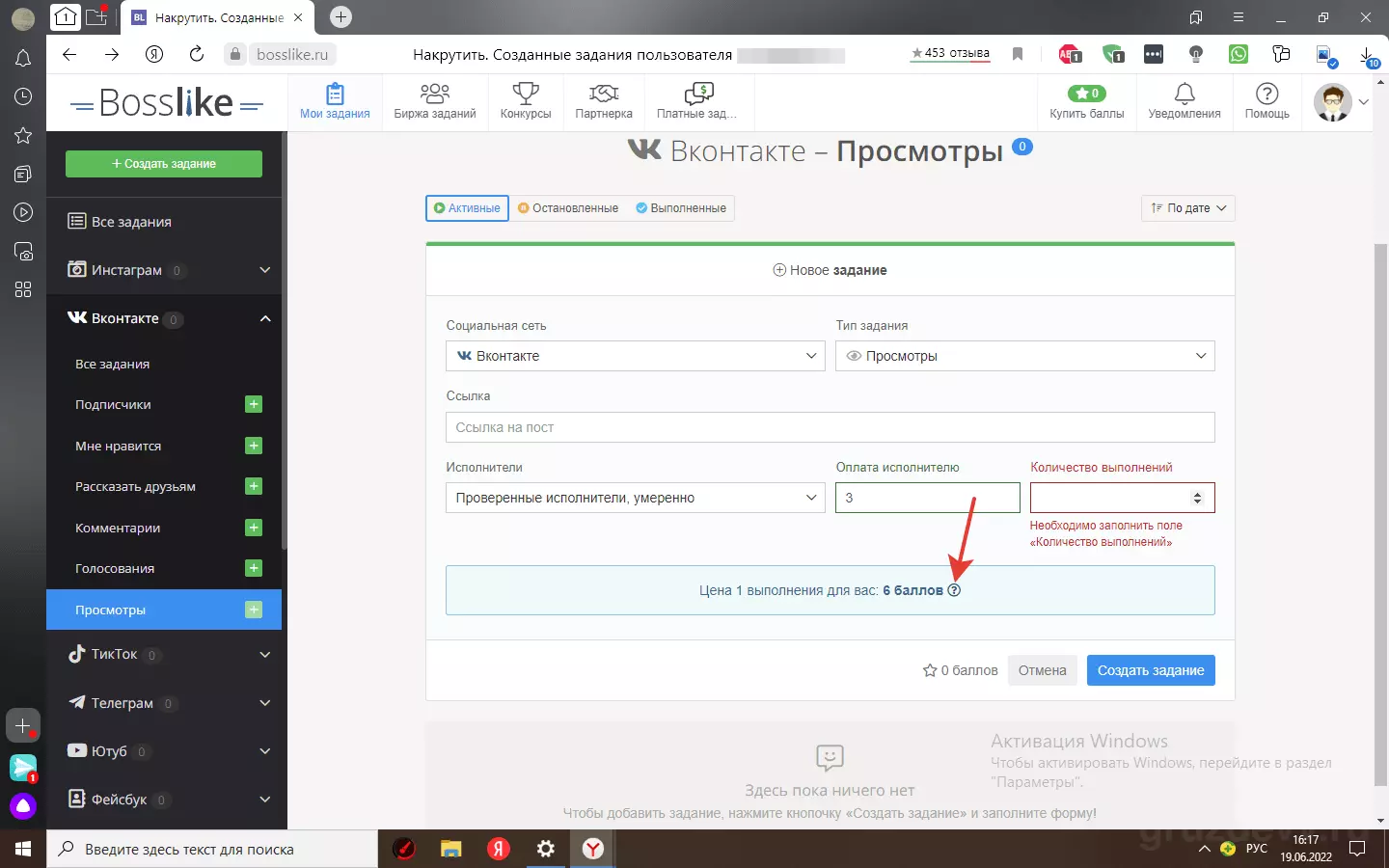The height and width of the screenshot is (868, 1389).
Task: Click bookmark icon in address bar
Action: click(1018, 54)
